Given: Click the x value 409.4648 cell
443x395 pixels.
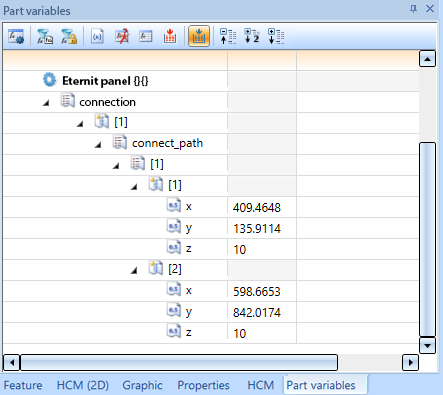Looking at the screenshot, I should 262,207.
